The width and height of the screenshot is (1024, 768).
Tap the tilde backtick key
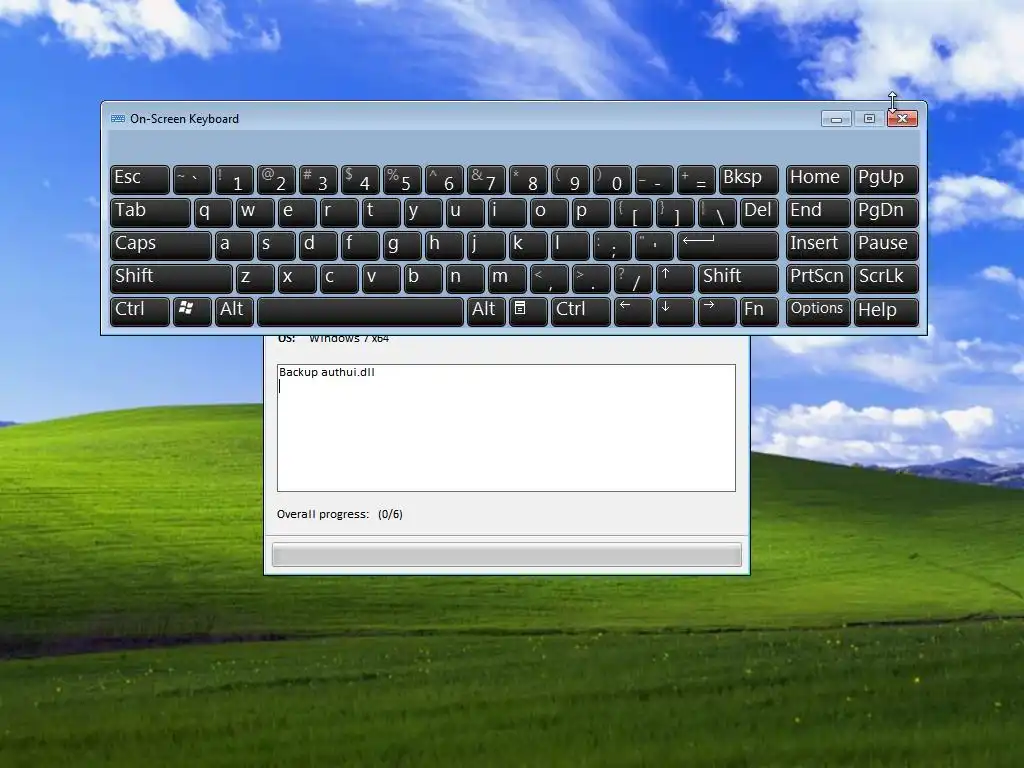tap(192, 180)
